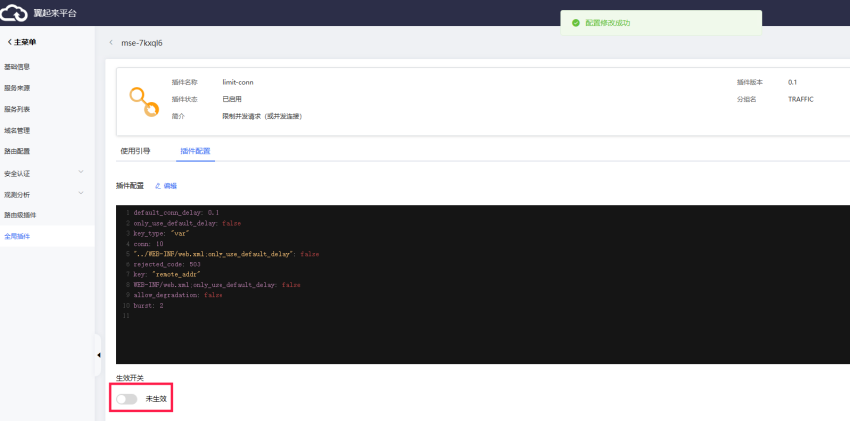This screenshot has width=850, height=421.
Task: Open 基础信息 in the sidebar
Action: tap(17, 67)
